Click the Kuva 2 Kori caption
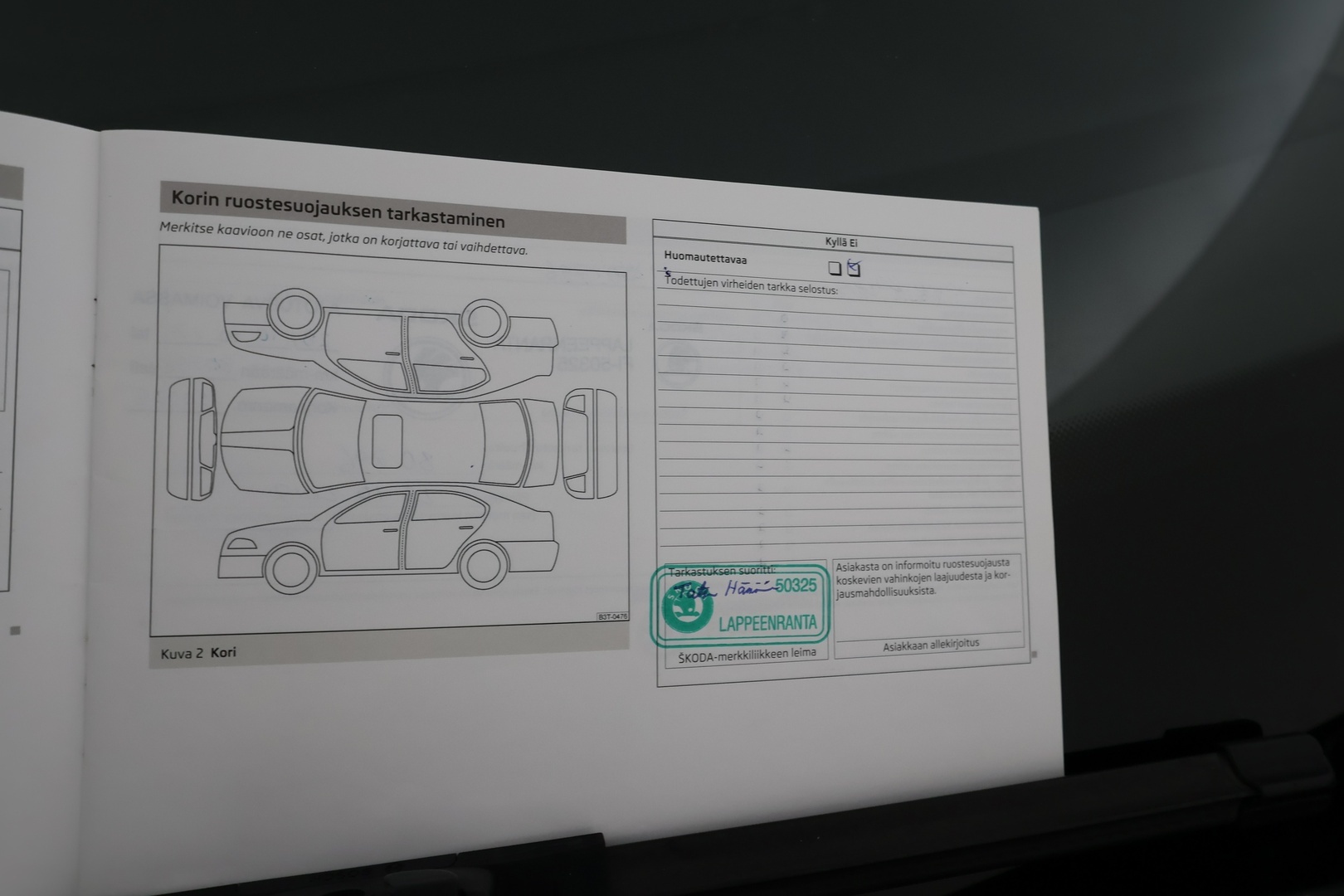Viewport: 1344px width, 896px height. 198,653
